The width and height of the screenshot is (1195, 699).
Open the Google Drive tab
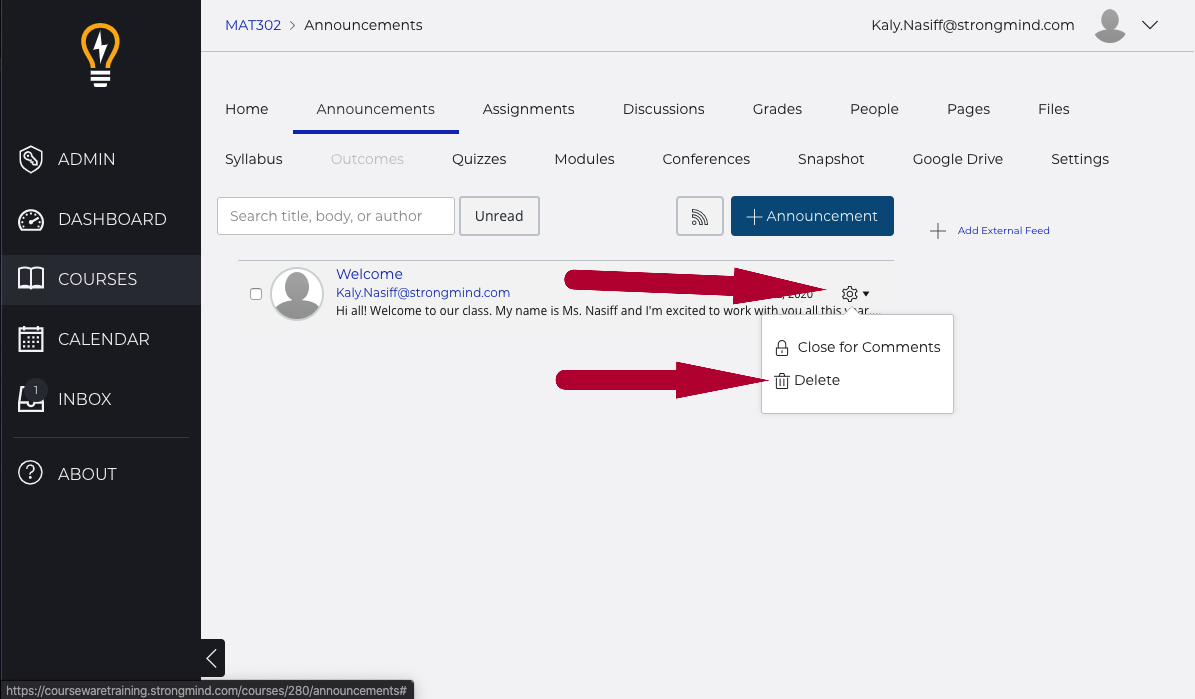click(x=958, y=159)
